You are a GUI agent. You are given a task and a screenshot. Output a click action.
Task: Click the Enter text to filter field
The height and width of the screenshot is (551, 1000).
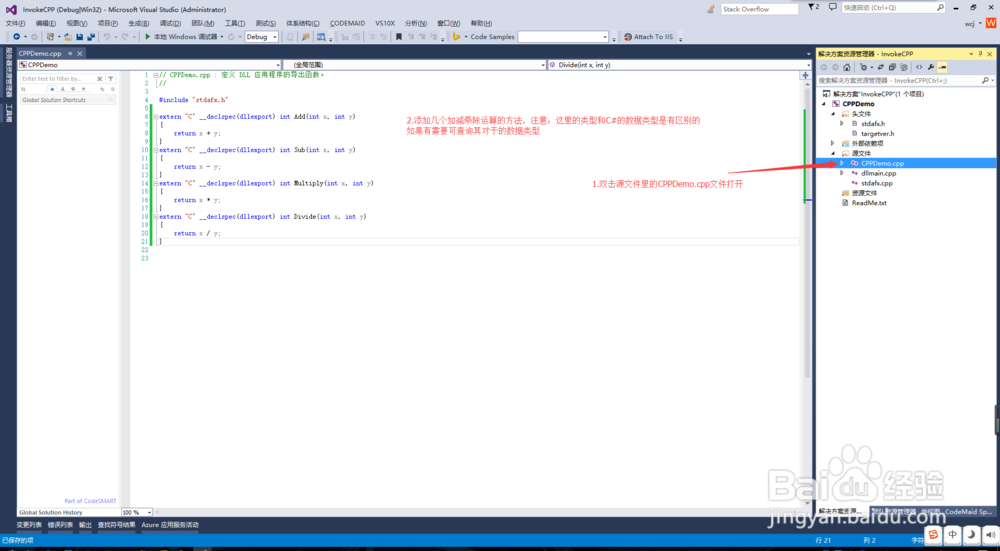[x=57, y=78]
